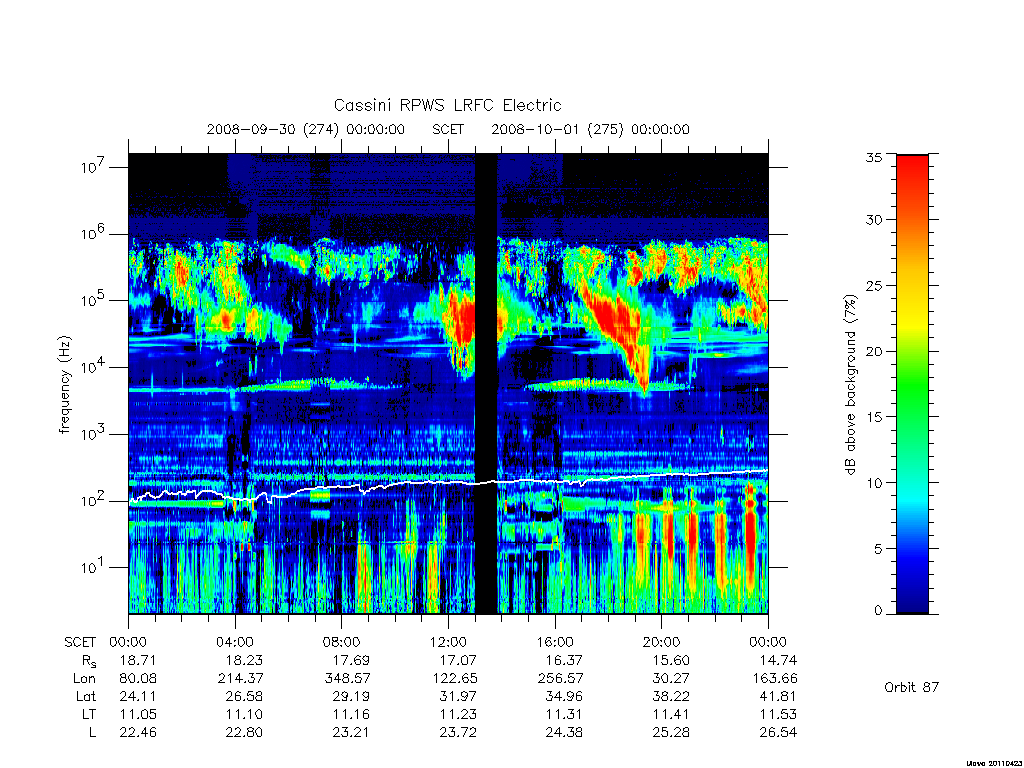Click the L value '26.54'
This screenshot has width=1024, height=768.
click(x=778, y=733)
